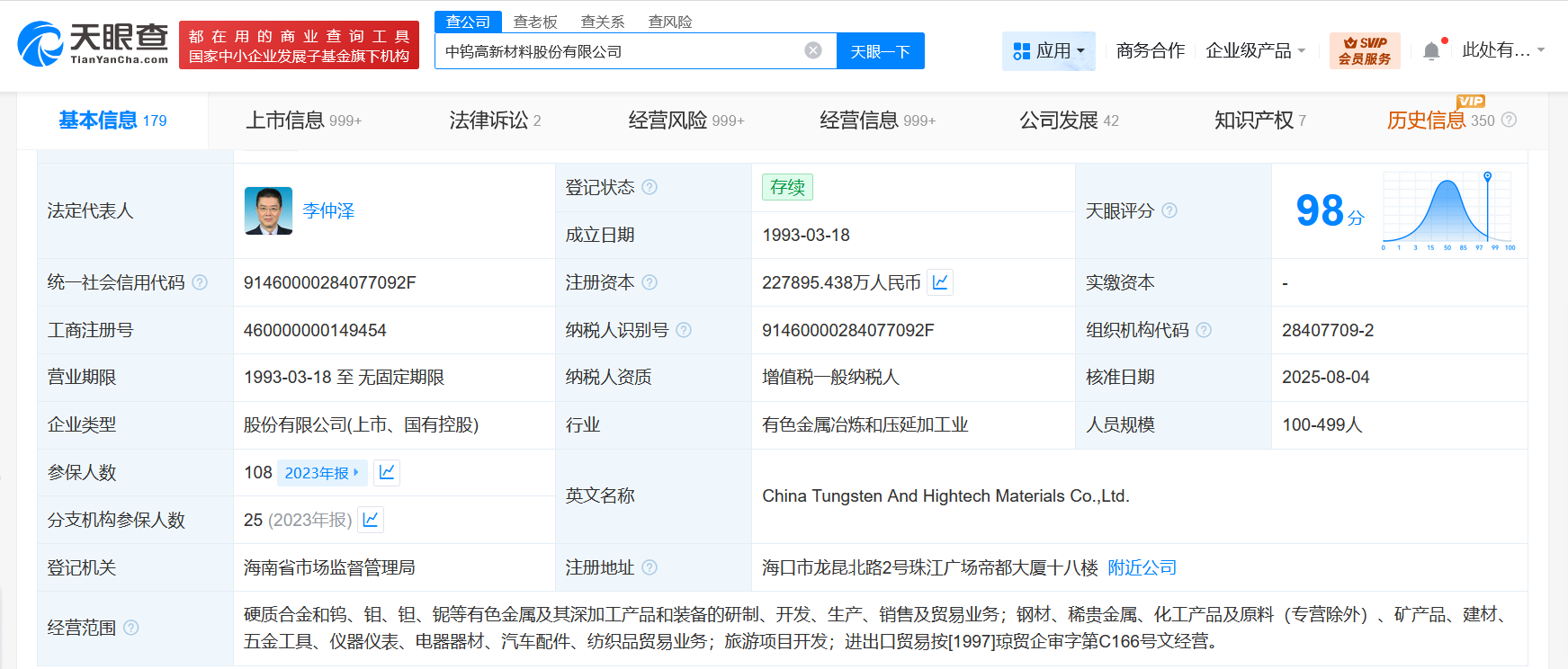The image size is (1568, 669).
Task: Switch to the 法律诉讼 tab
Action: [x=495, y=120]
